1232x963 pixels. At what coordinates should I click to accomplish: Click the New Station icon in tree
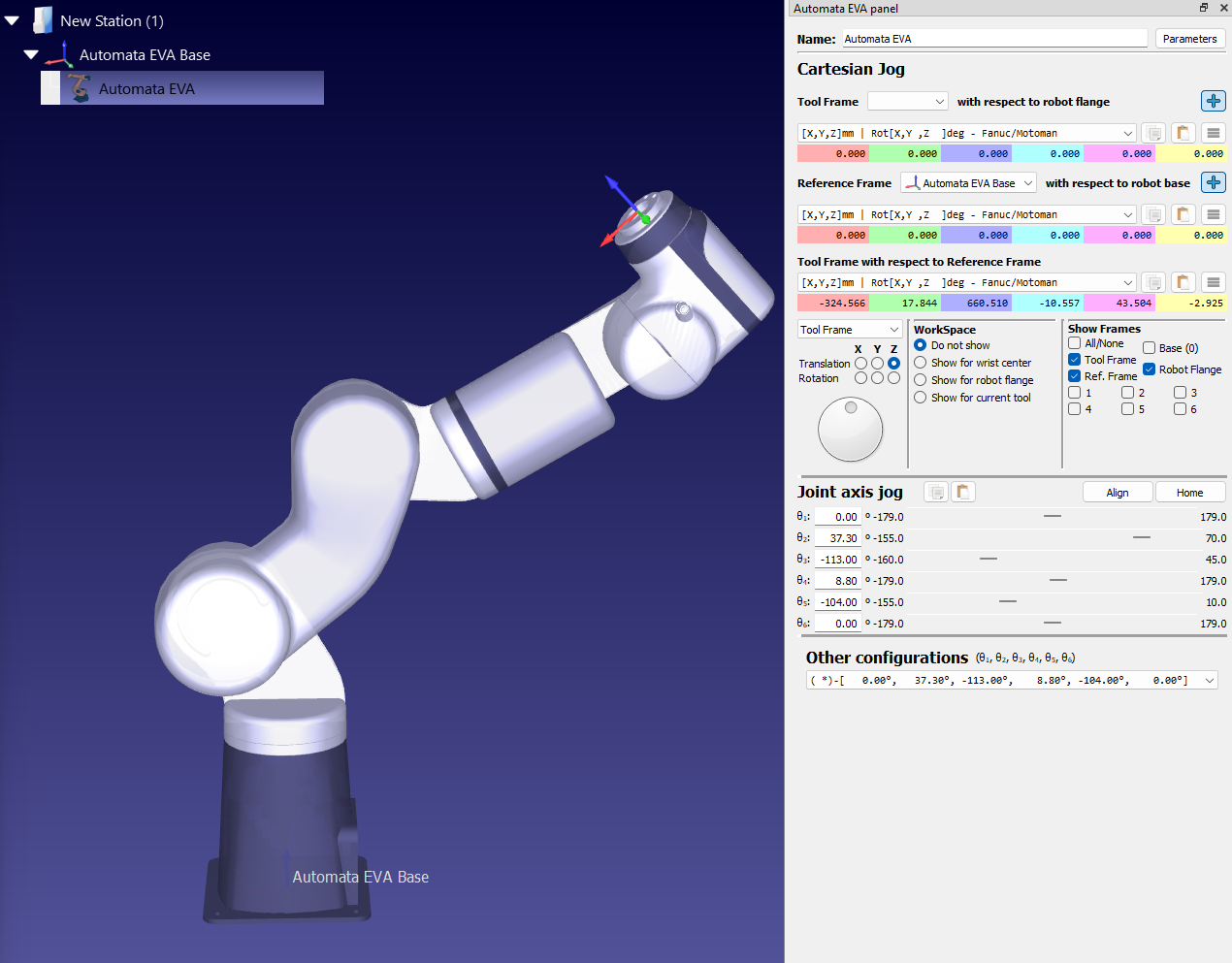(42, 20)
